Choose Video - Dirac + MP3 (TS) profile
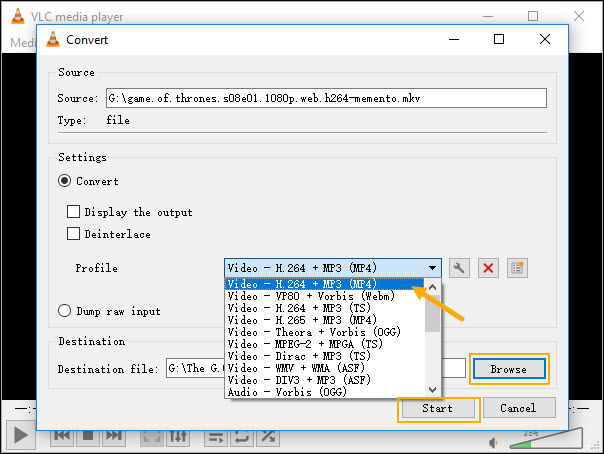The height and width of the screenshot is (454, 604). tap(324, 356)
